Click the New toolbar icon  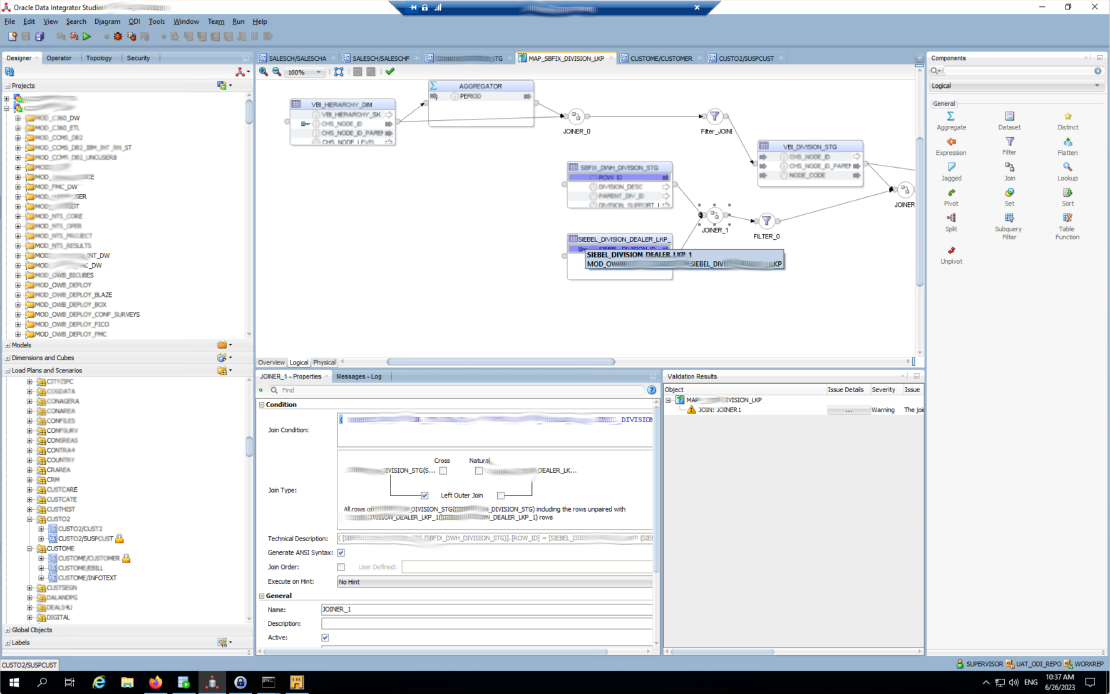[12, 36]
